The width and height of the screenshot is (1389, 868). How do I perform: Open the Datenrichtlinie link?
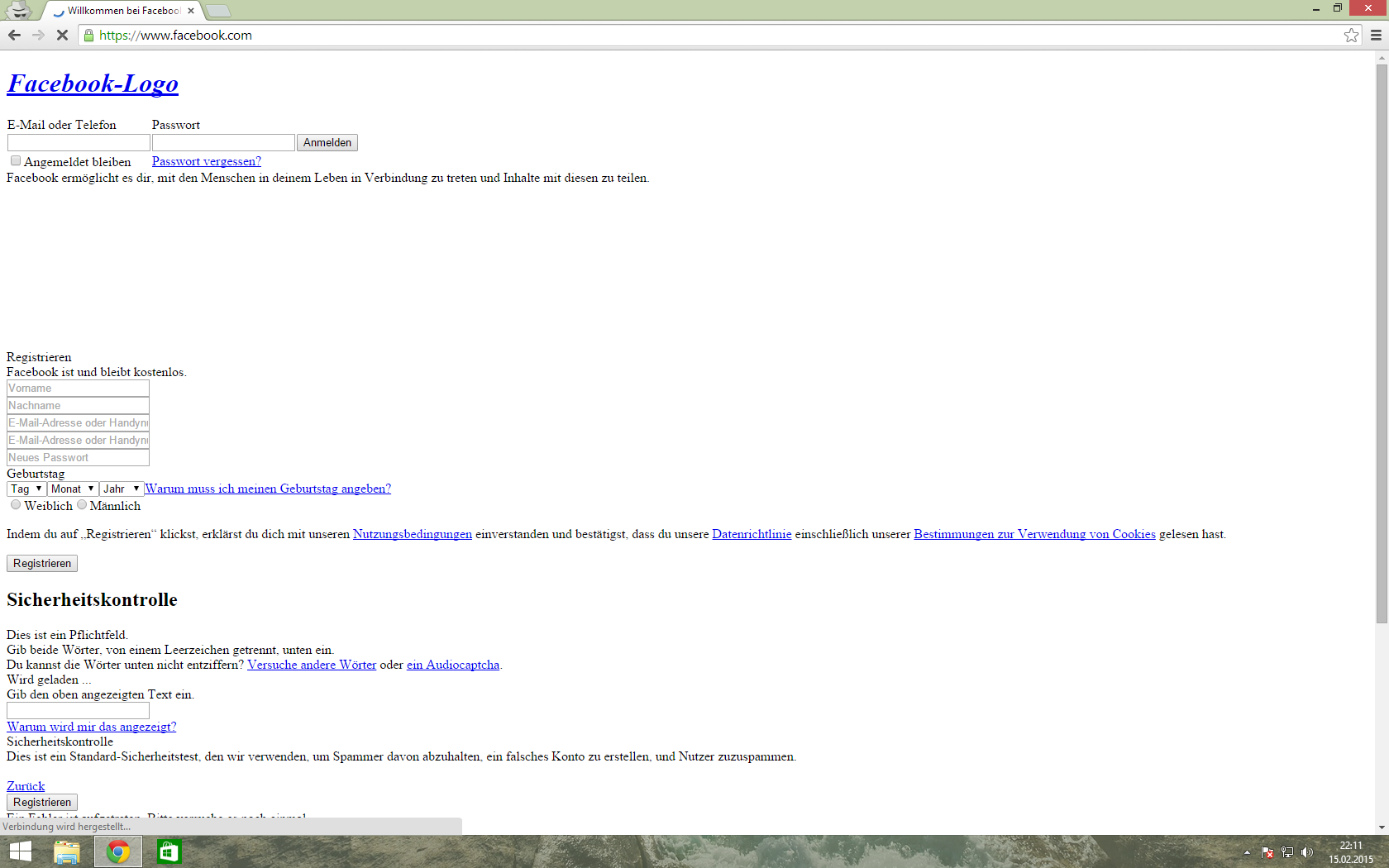click(x=752, y=534)
